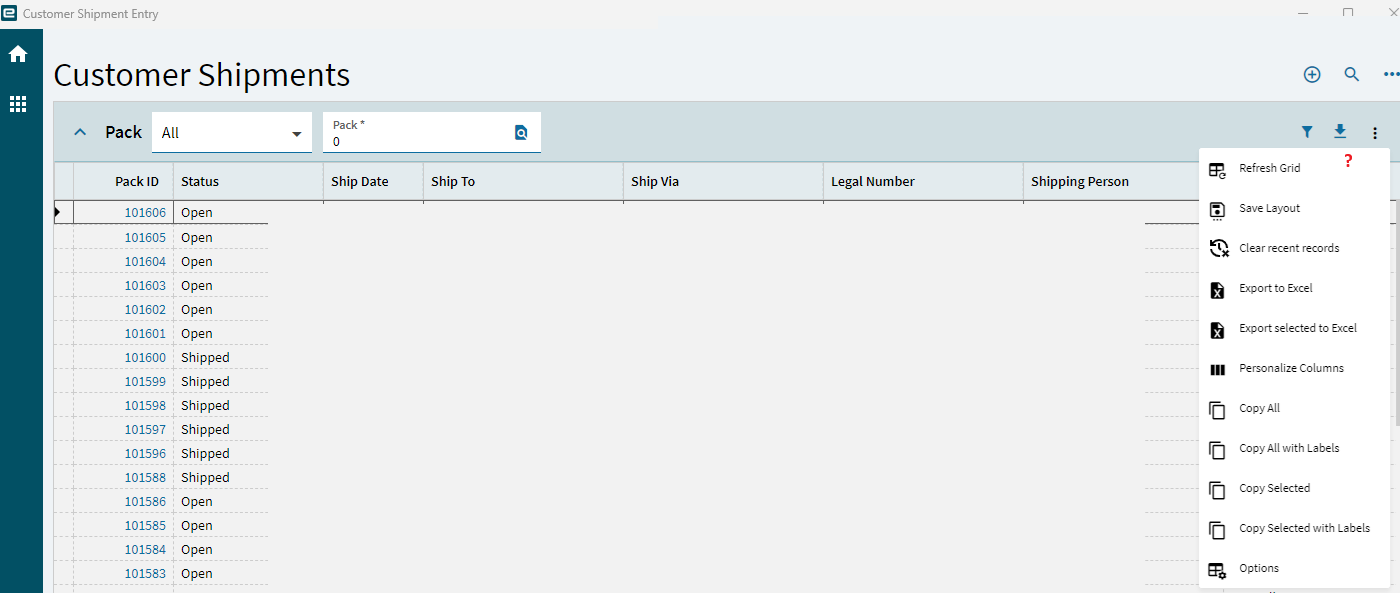1400x593 pixels.
Task: Collapse the Pack panel with chevron
Action: [81, 132]
